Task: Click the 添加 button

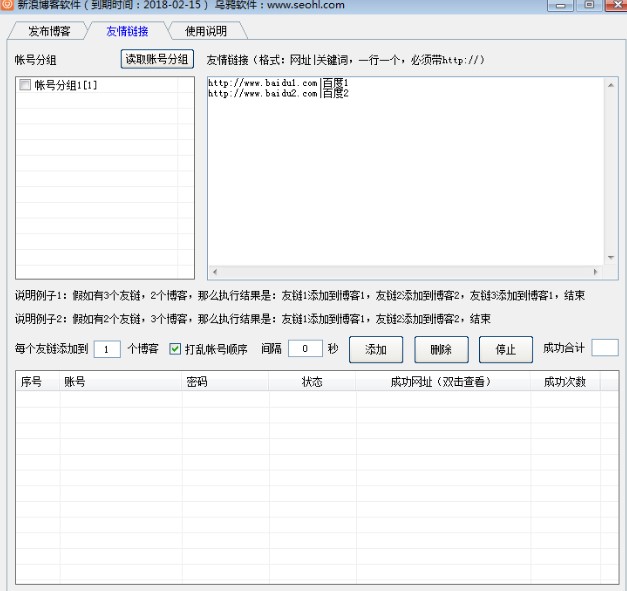Action: point(375,349)
